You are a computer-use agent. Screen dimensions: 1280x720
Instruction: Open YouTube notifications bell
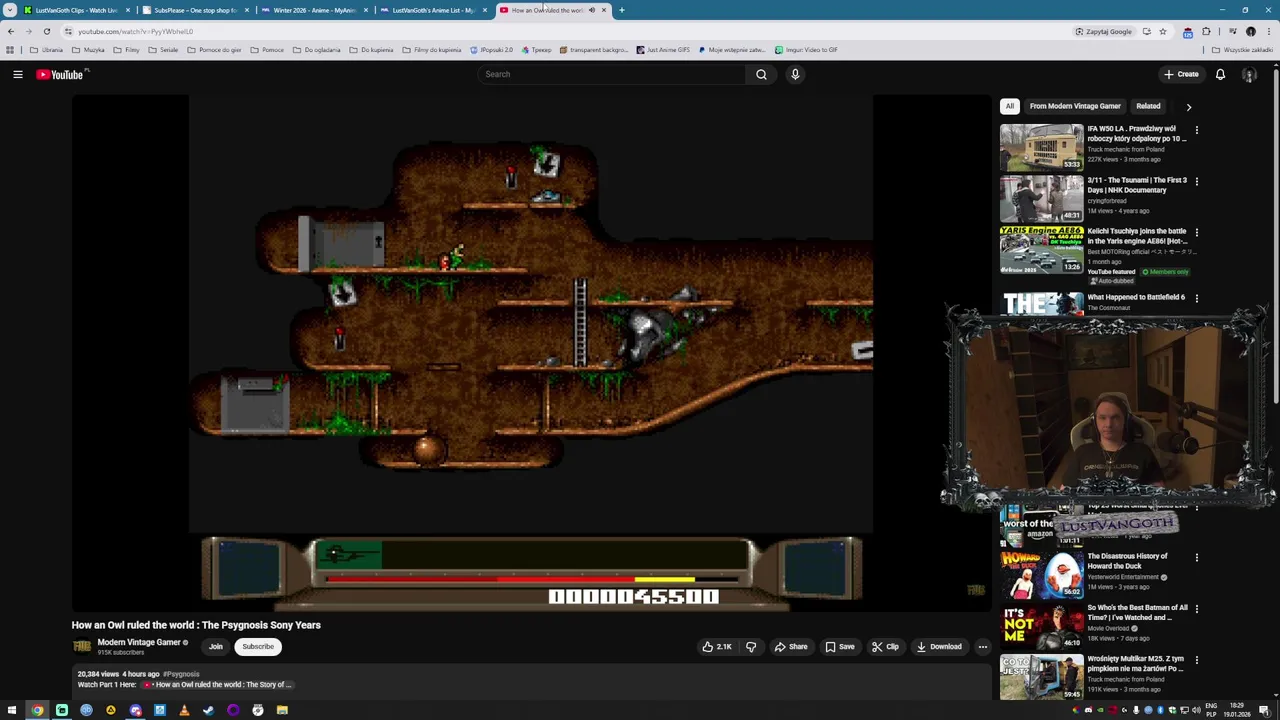coord(1220,74)
